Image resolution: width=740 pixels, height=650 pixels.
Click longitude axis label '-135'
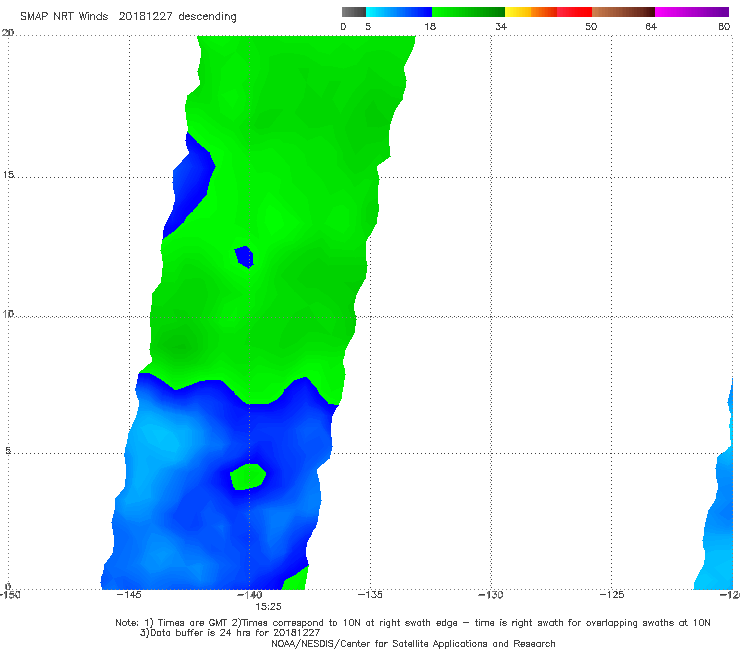pyautogui.click(x=370, y=595)
